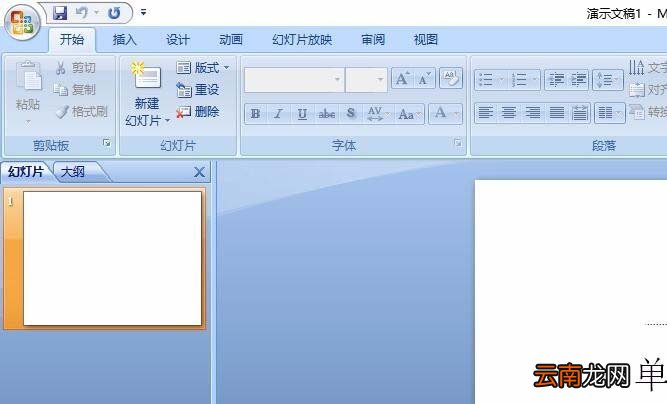Click the 新建幻灯片 icon
This screenshot has height=404, width=667.
(147, 76)
